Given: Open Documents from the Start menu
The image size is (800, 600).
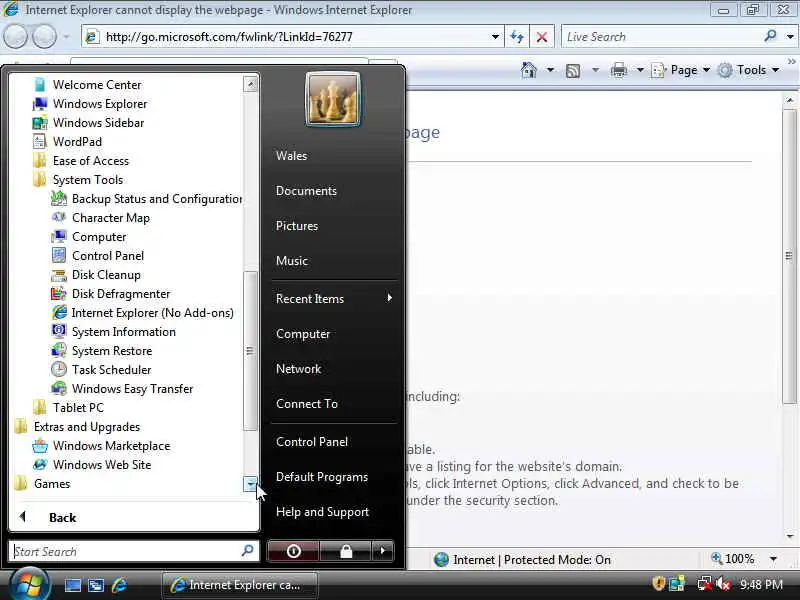Looking at the screenshot, I should [306, 191].
